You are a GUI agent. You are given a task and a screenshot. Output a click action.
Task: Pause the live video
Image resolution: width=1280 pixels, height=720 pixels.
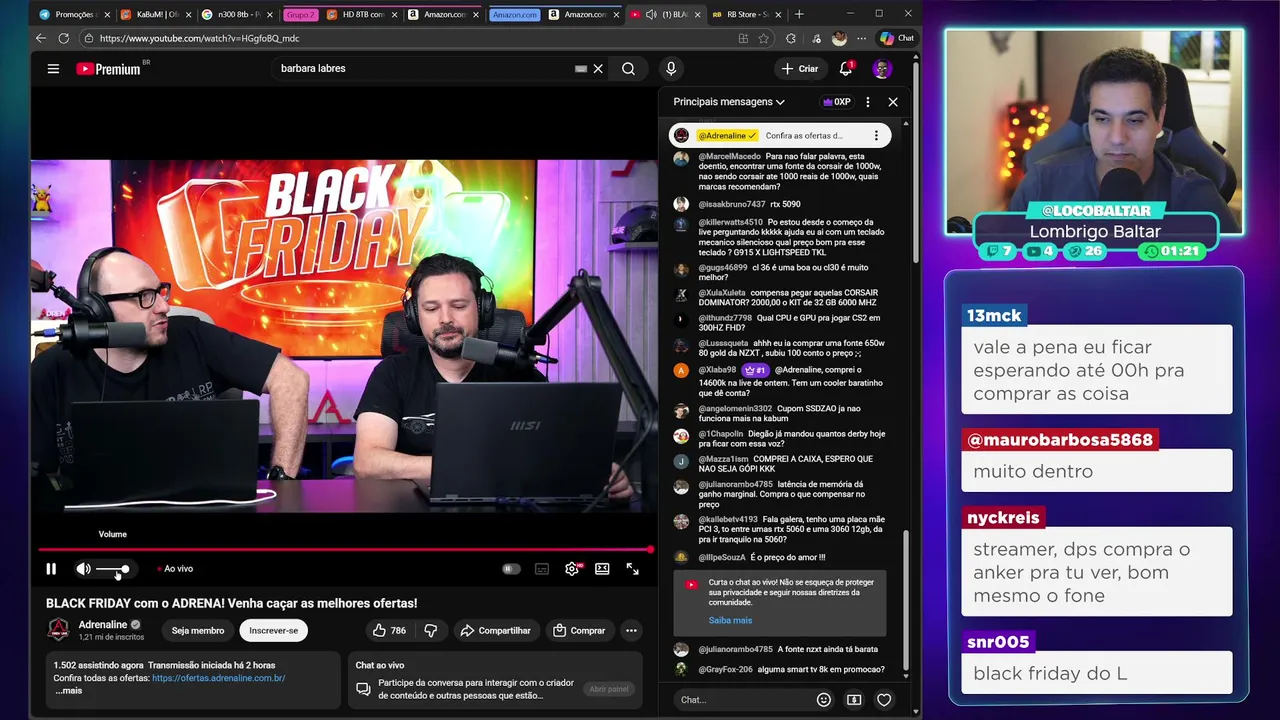(51, 569)
